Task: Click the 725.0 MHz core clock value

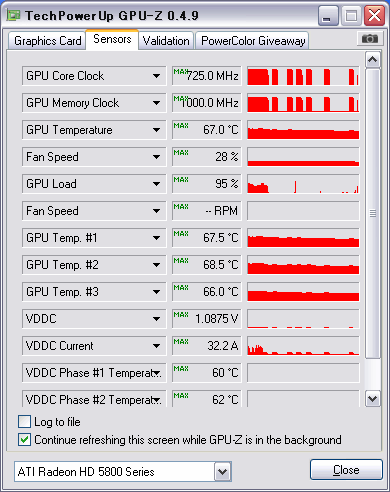Action: pyautogui.click(x=207, y=76)
